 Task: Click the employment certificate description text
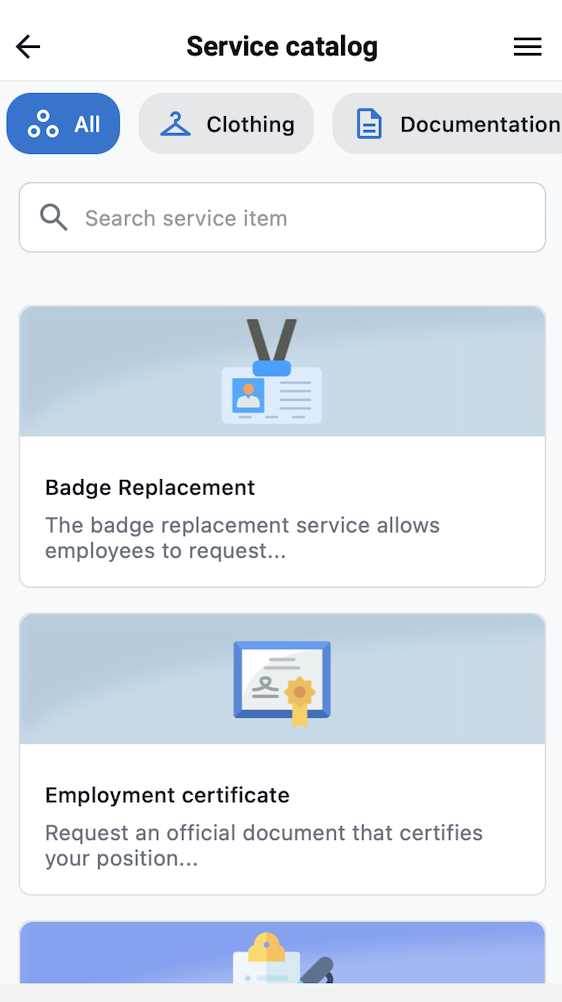263,846
